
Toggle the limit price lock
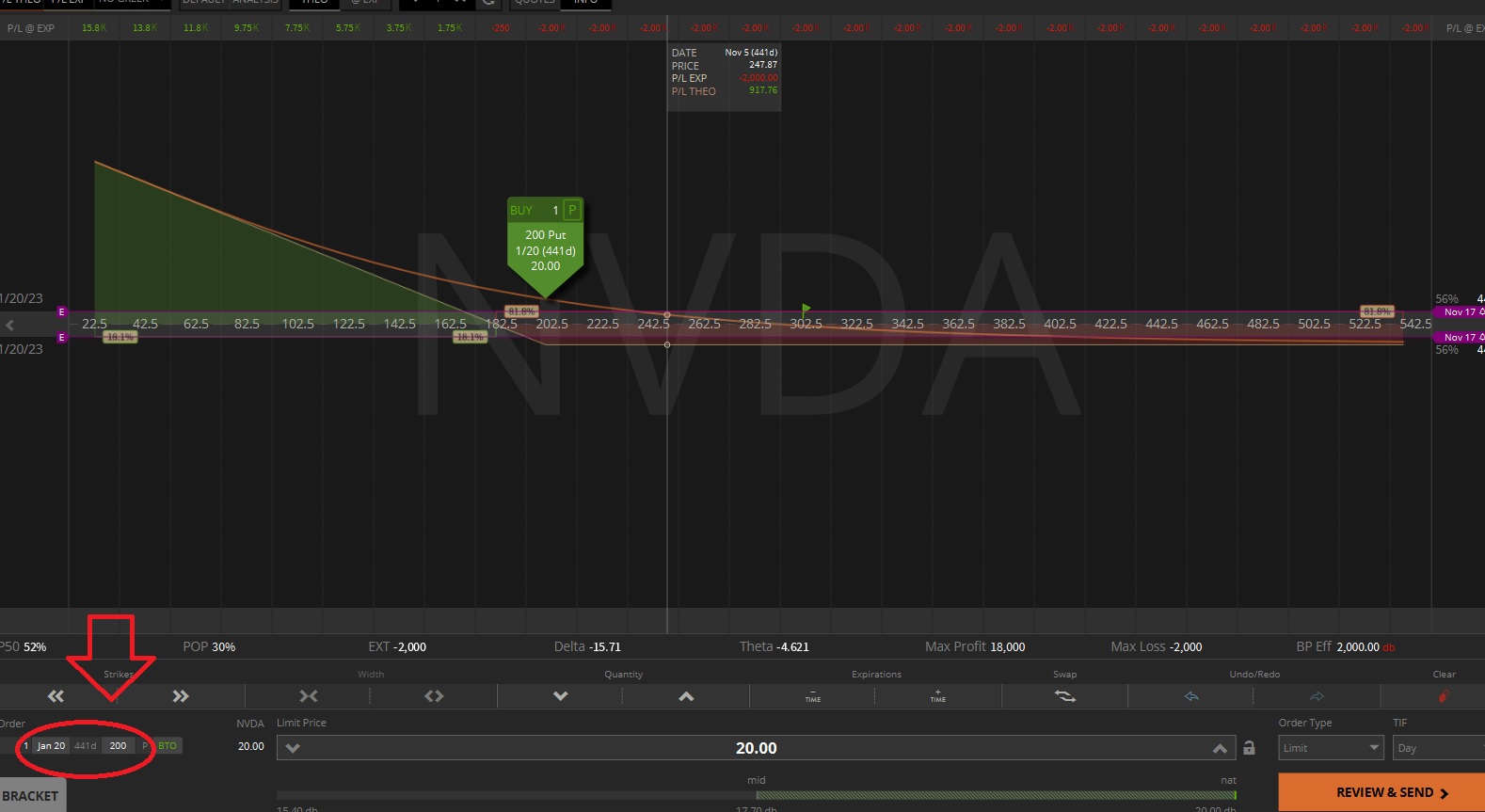(1249, 748)
